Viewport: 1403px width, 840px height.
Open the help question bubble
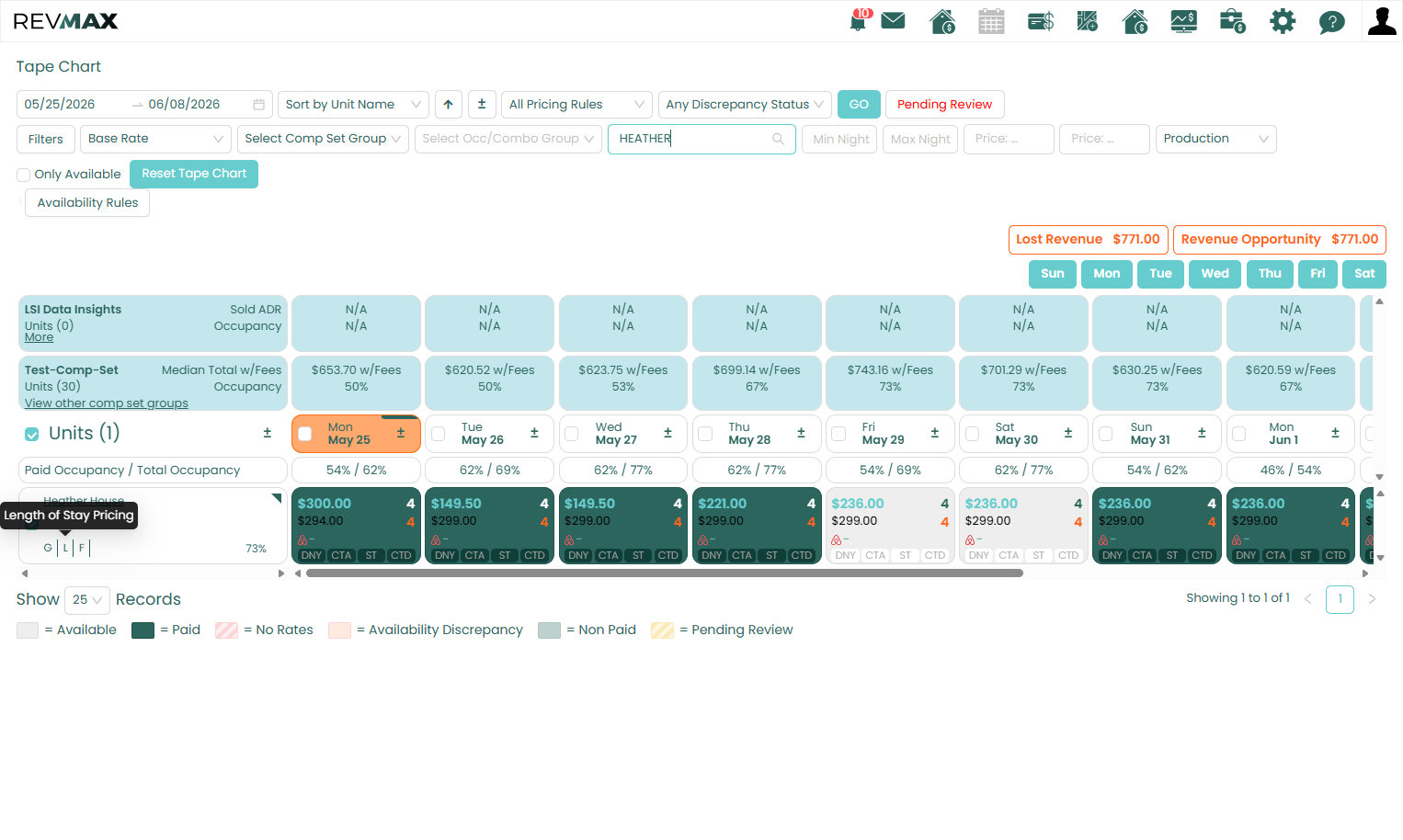pyautogui.click(x=1331, y=21)
